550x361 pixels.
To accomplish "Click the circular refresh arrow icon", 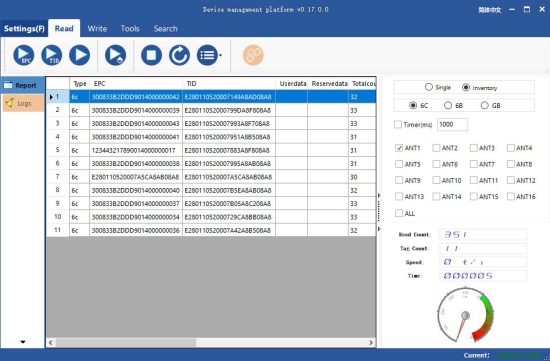I will (179, 55).
